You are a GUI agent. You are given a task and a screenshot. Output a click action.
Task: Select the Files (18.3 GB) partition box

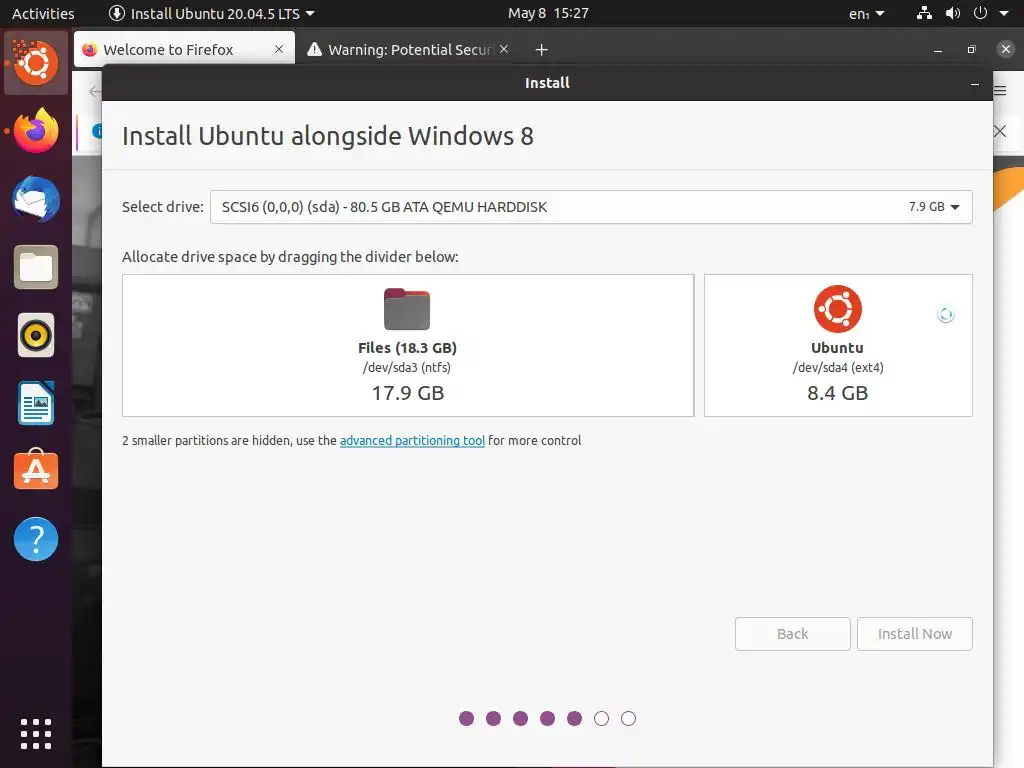click(408, 345)
